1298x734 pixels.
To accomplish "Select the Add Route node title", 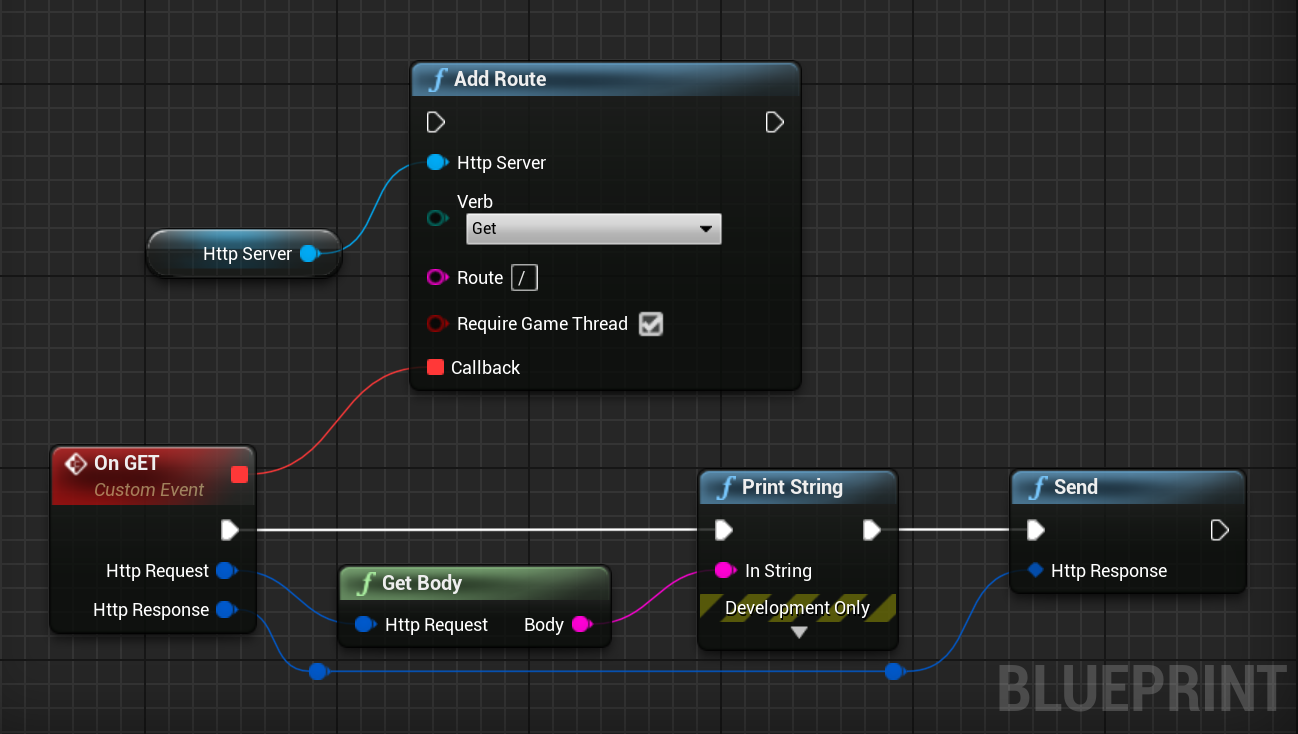I will [500, 79].
